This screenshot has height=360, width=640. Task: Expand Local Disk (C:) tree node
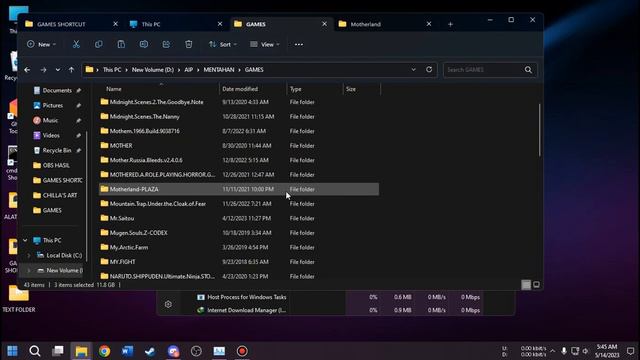point(29,256)
